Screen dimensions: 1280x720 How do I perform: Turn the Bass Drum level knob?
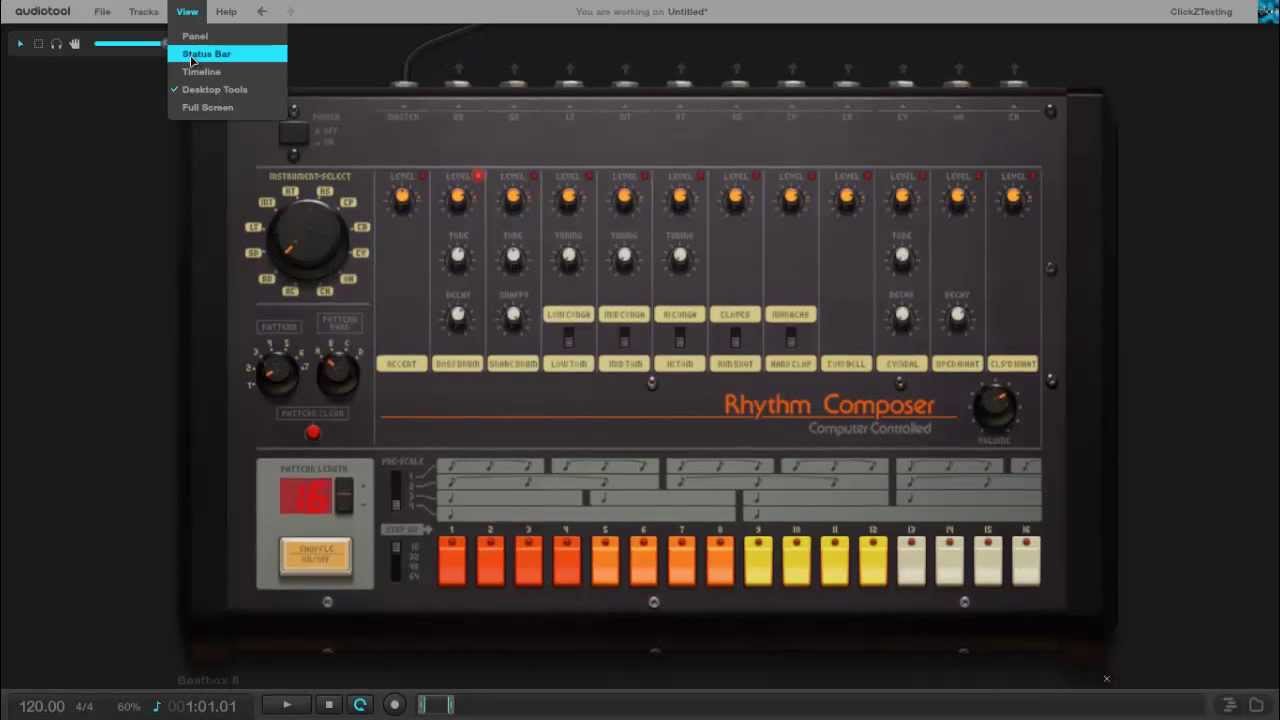(458, 198)
